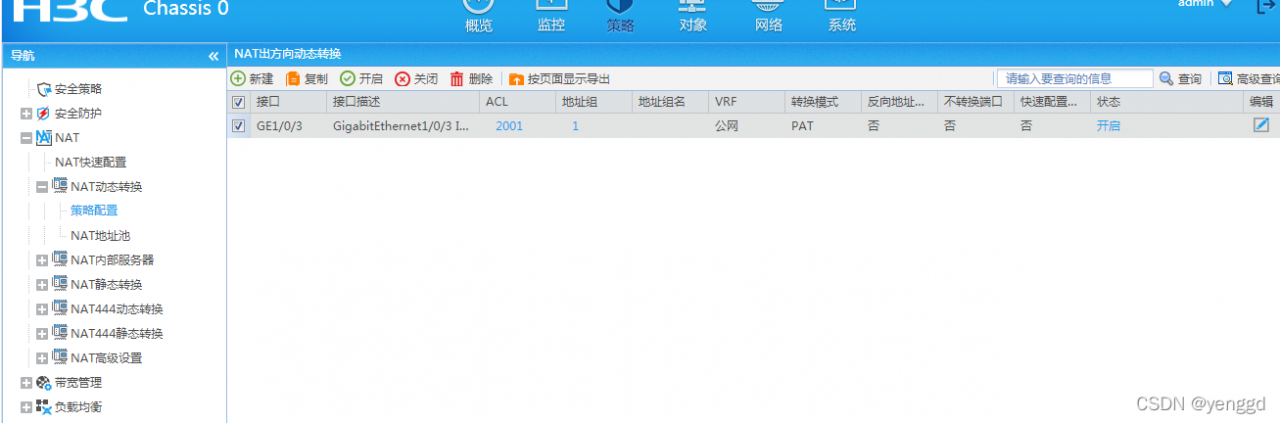Click the H3C logo
The width and height of the screenshot is (1280, 423).
coord(72,10)
